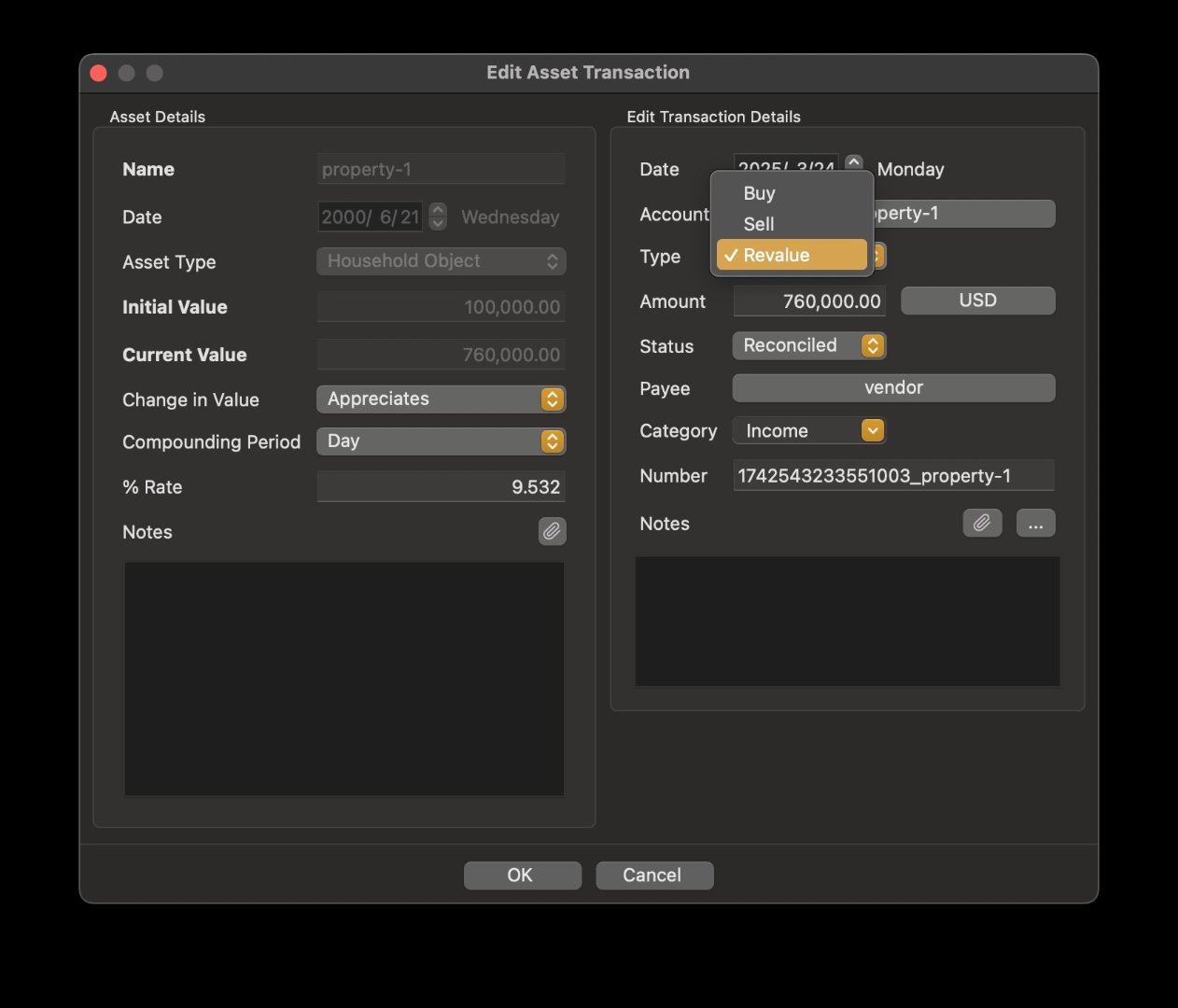This screenshot has width=1178, height=1008.
Task: Open the Compounding Period Day dropdown
Action: click(441, 441)
